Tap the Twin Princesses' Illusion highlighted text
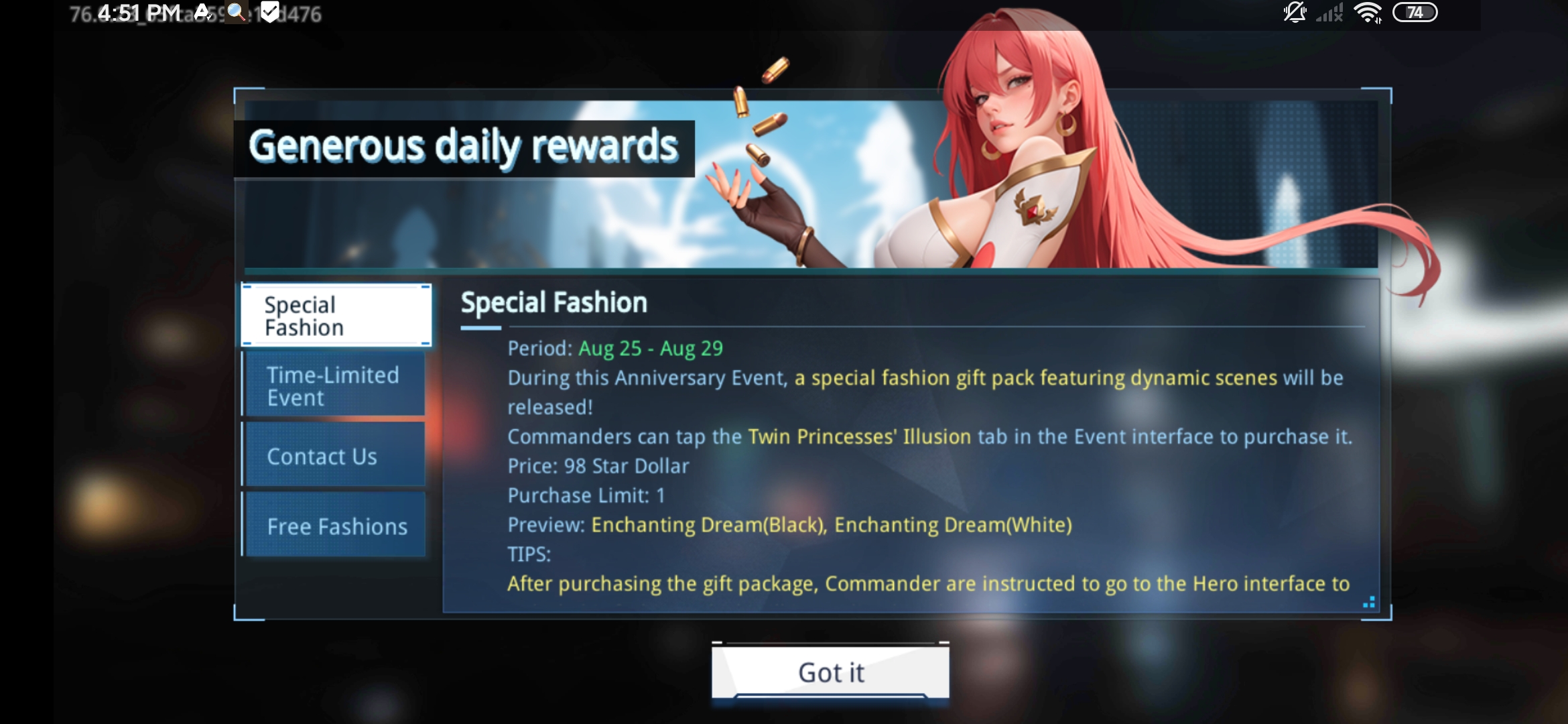 859,437
